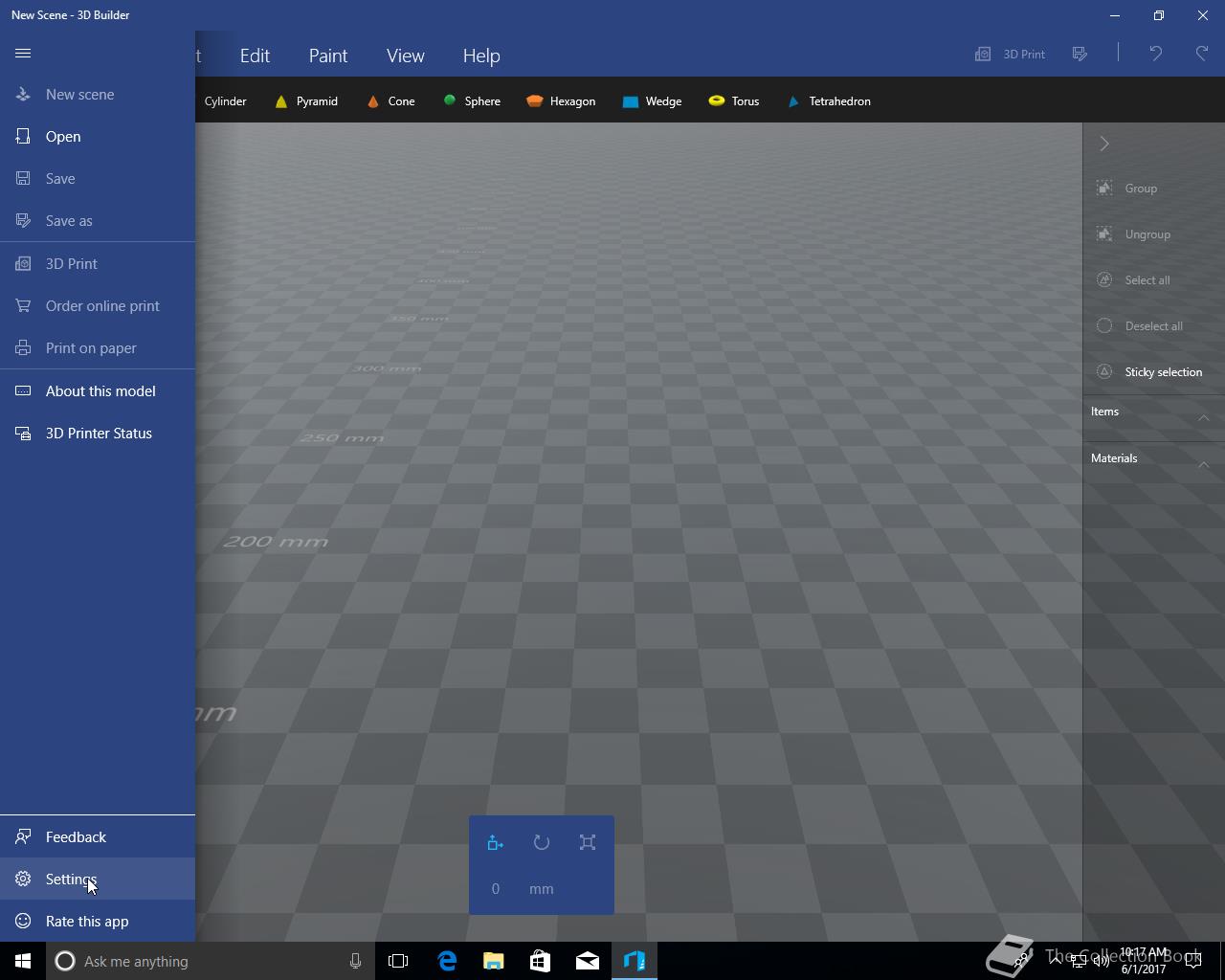This screenshot has height=980, width=1225.
Task: Insert a Pyramid shape
Action: click(x=306, y=100)
